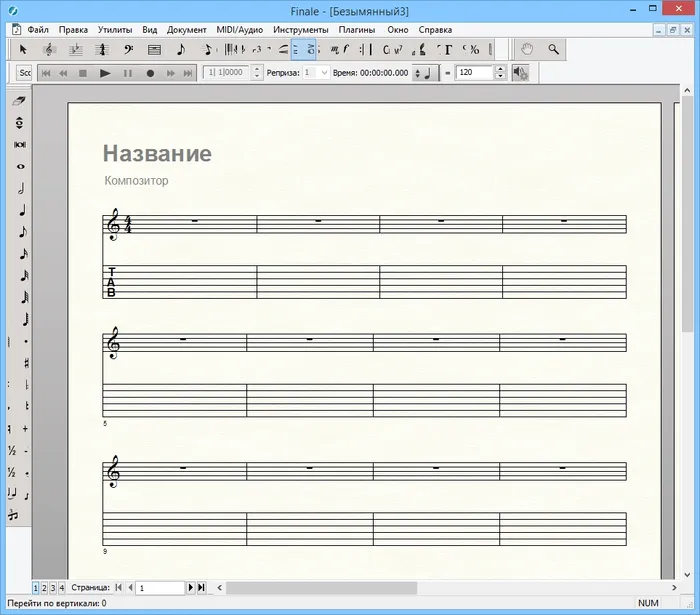This screenshot has width=700, height=615.
Task: Open the playback speaker settings
Action: [x=520, y=73]
